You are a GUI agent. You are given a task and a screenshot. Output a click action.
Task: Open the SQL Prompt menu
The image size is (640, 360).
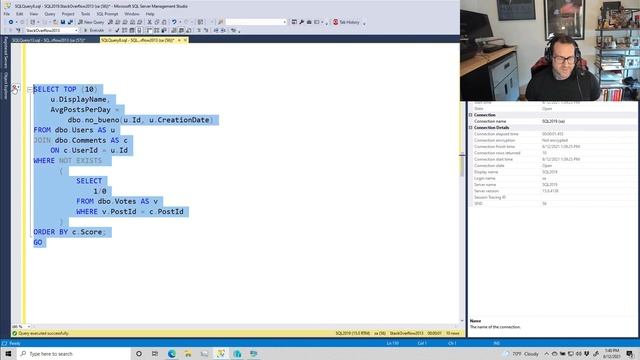tap(107, 14)
